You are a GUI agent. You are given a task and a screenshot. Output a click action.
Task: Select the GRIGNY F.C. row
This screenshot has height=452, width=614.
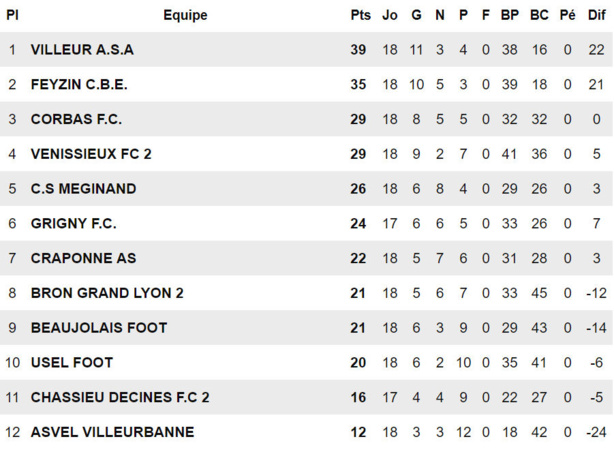coord(73,223)
